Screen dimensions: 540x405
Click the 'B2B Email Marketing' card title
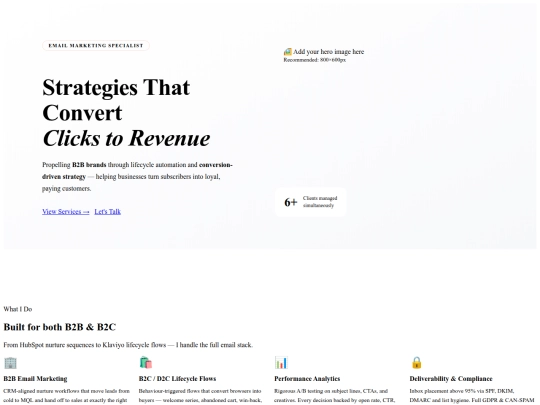tap(35, 378)
